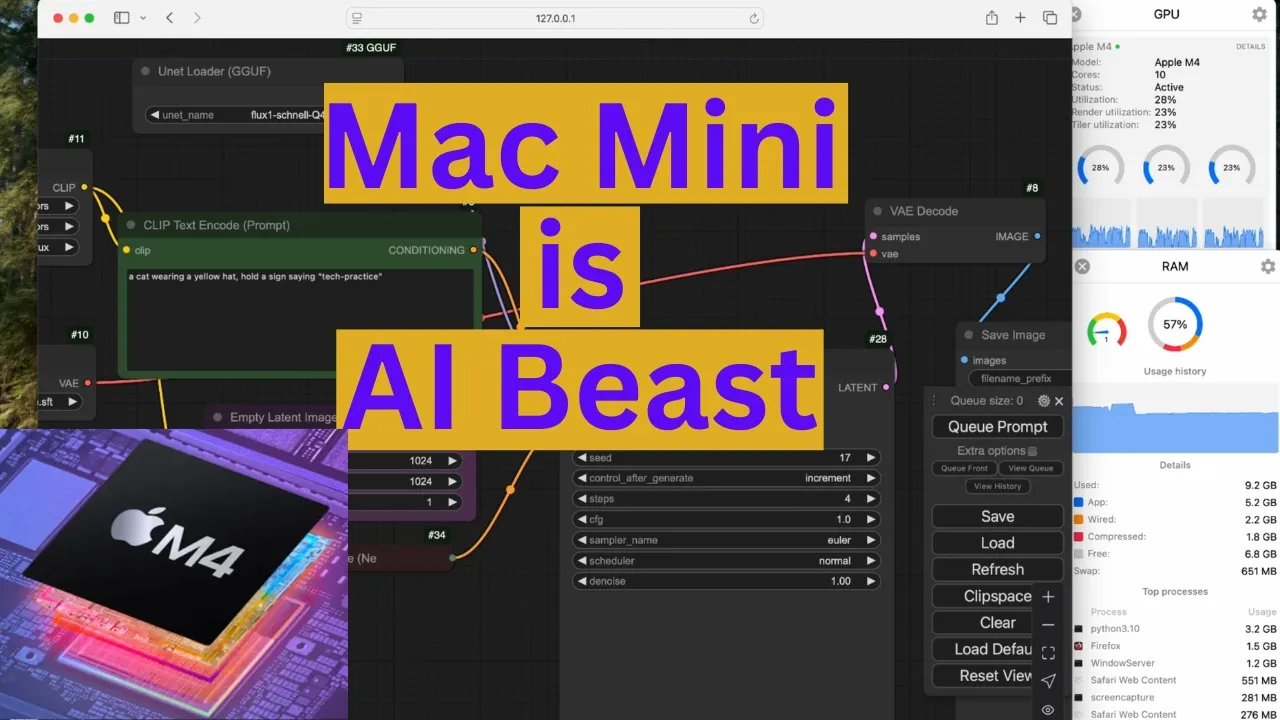This screenshot has width=1280, height=720.
Task: Save the workflow with Save button
Action: tap(998, 516)
